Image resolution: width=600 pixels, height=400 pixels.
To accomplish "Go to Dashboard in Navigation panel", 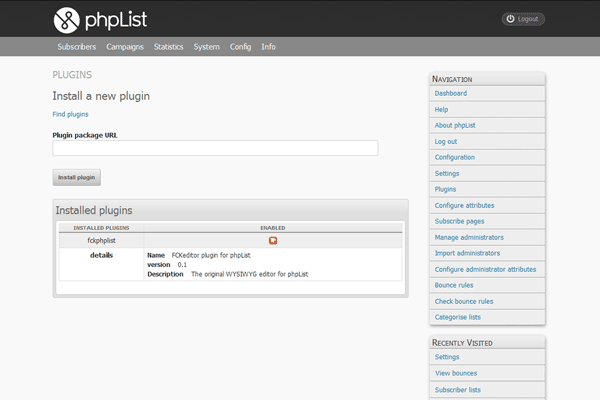I will click(451, 93).
